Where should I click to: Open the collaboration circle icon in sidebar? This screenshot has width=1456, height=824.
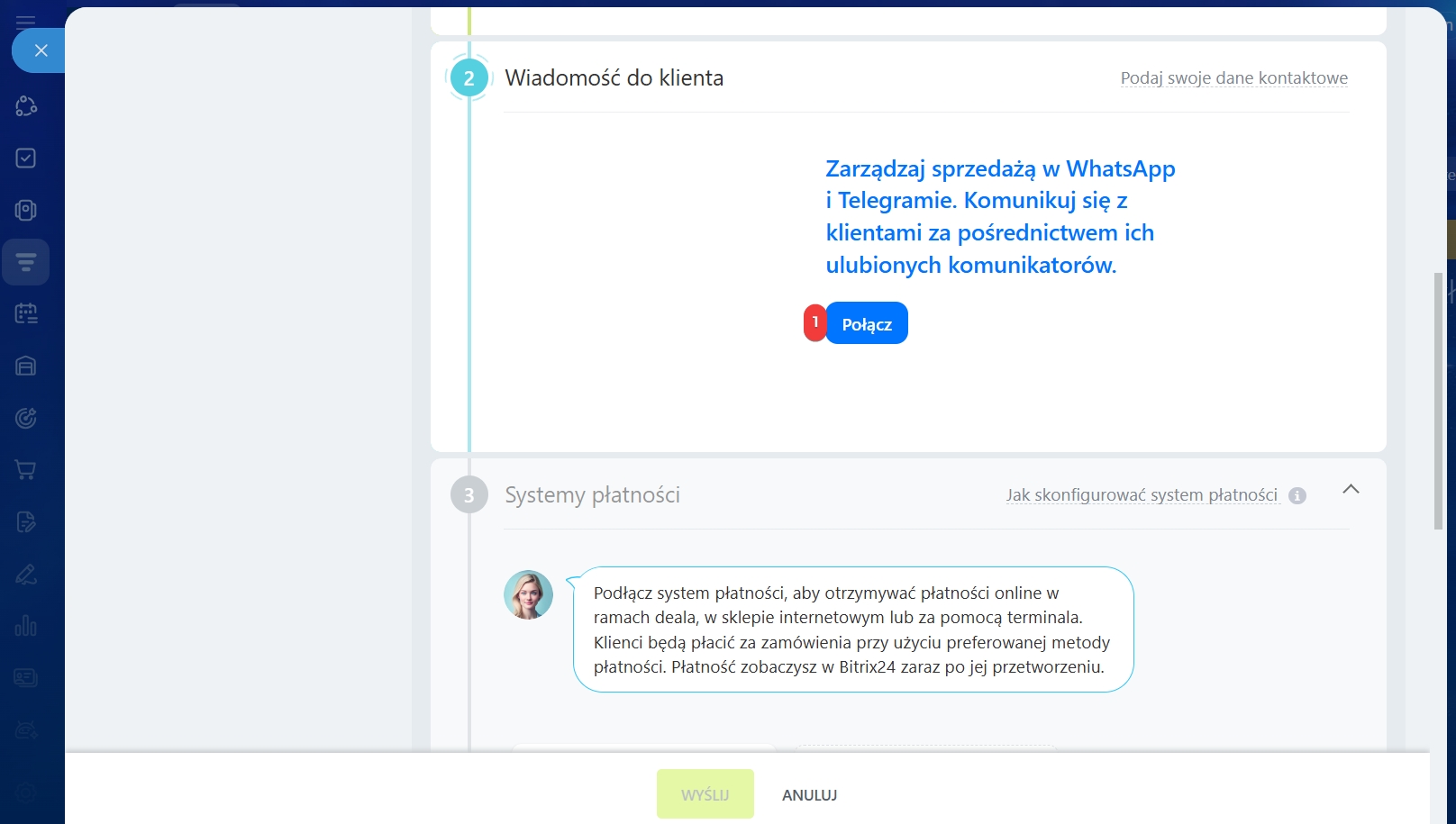(26, 106)
